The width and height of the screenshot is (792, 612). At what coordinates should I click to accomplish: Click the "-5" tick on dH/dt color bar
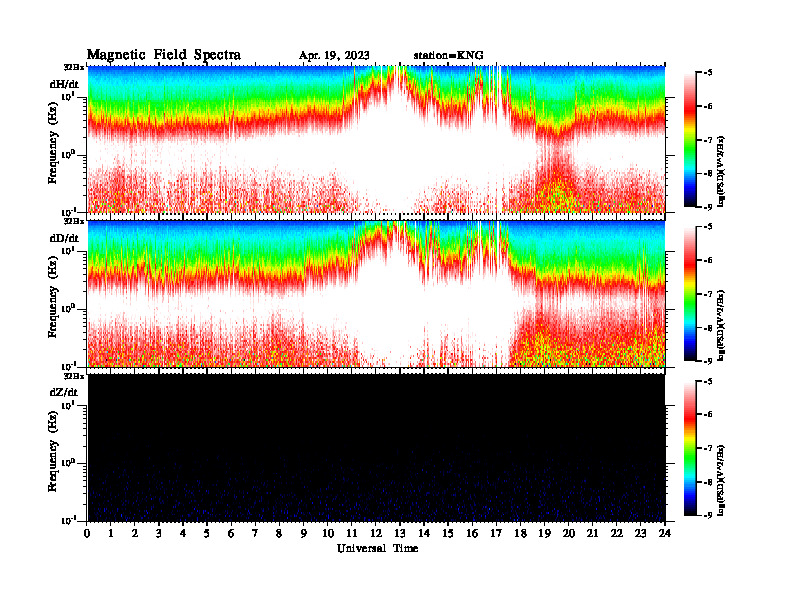point(707,73)
